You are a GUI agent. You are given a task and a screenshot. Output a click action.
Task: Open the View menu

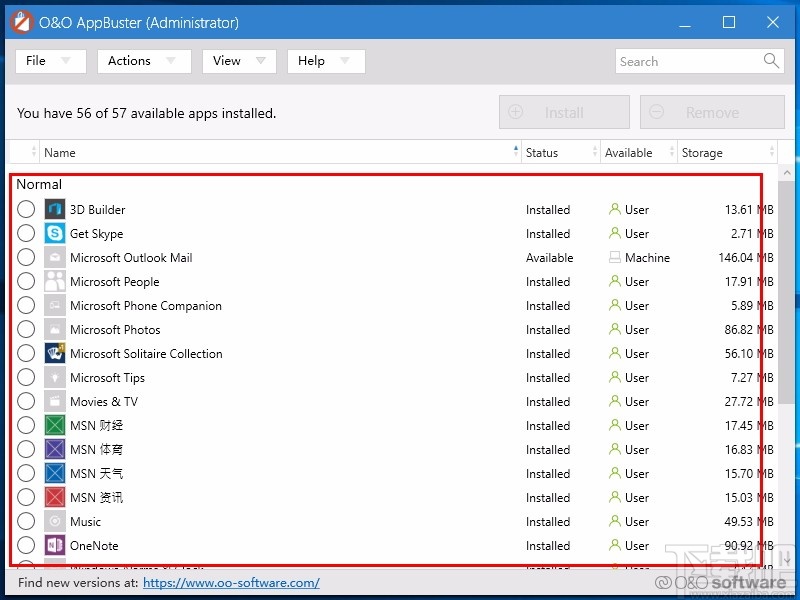[238, 61]
